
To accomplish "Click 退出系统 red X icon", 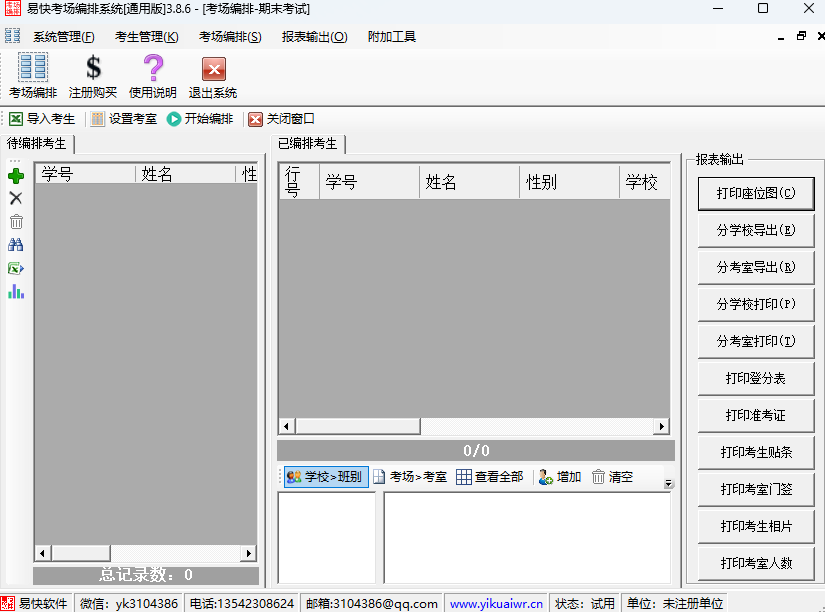I will (x=213, y=76).
